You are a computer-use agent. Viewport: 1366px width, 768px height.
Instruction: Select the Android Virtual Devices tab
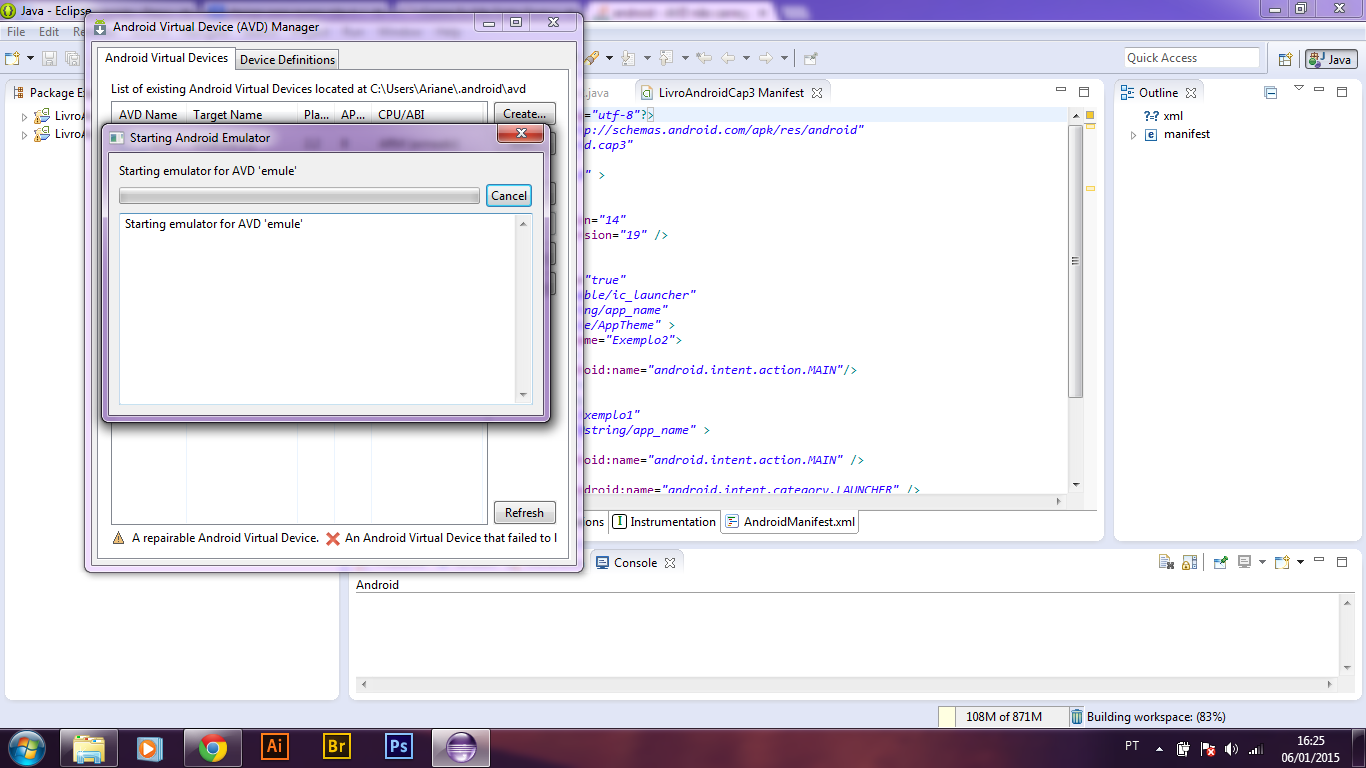click(x=167, y=58)
